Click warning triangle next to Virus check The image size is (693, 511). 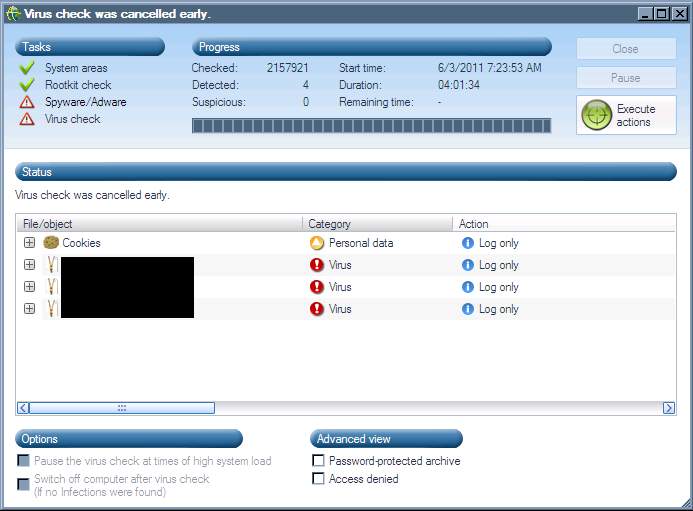point(27,119)
